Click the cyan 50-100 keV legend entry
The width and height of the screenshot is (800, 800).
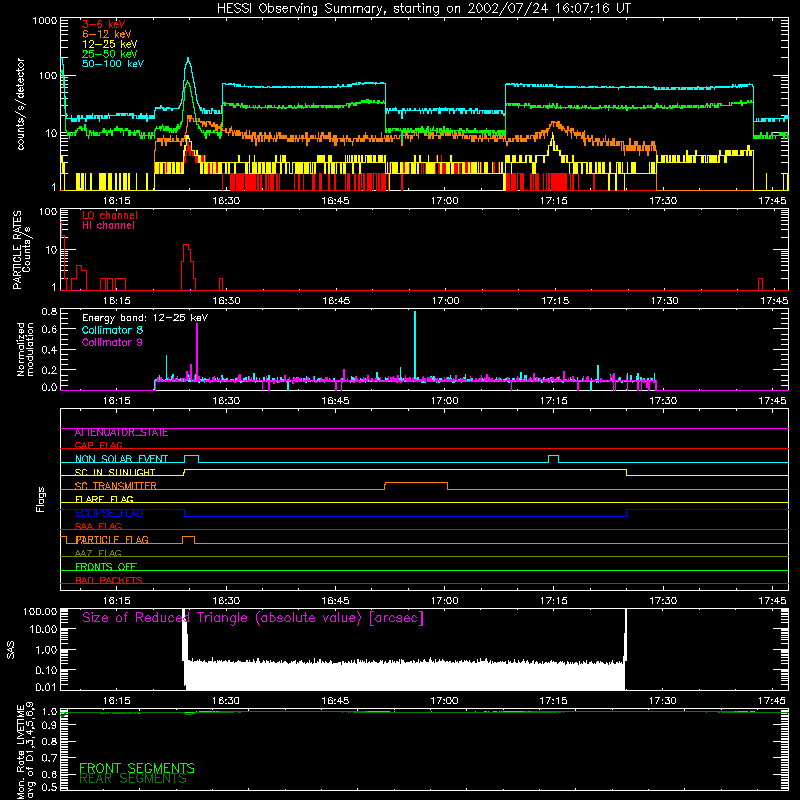coord(113,64)
